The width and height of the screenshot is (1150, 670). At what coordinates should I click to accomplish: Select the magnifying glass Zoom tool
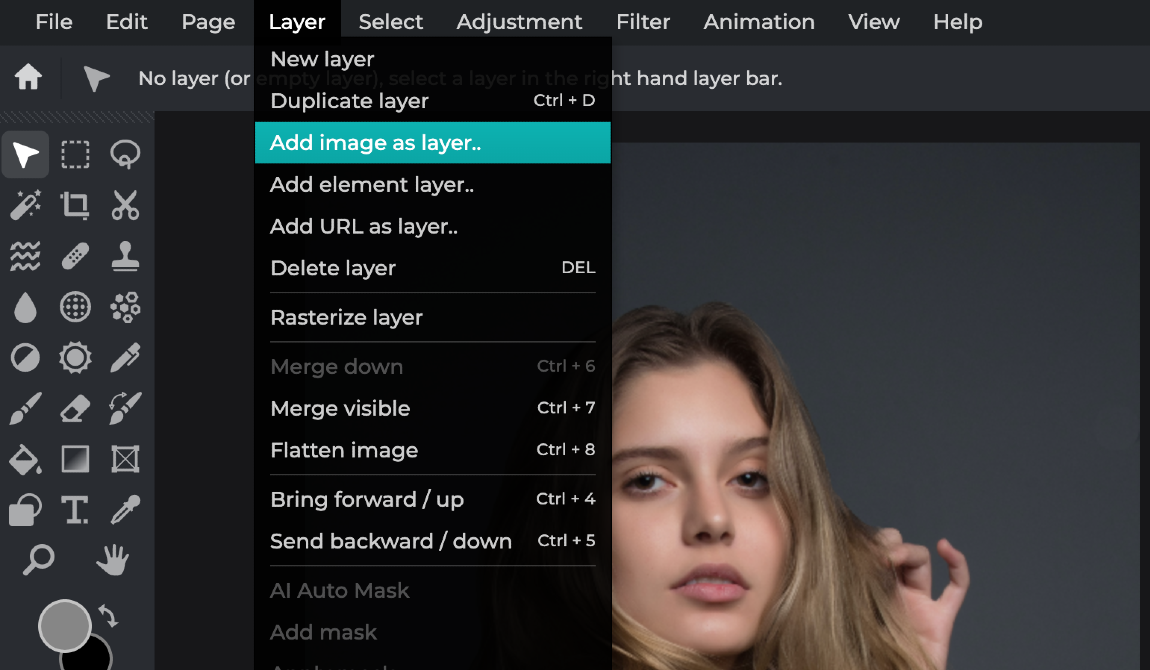pos(38,560)
